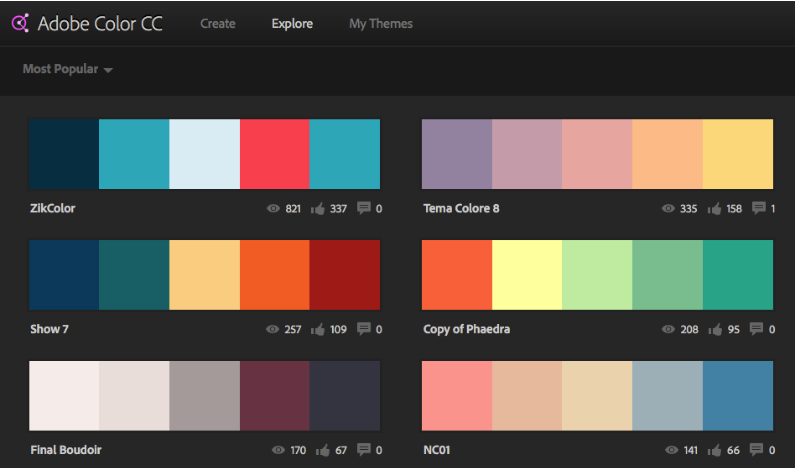Click the views eye icon for Show 7
The image size is (795, 468).
pos(272,330)
